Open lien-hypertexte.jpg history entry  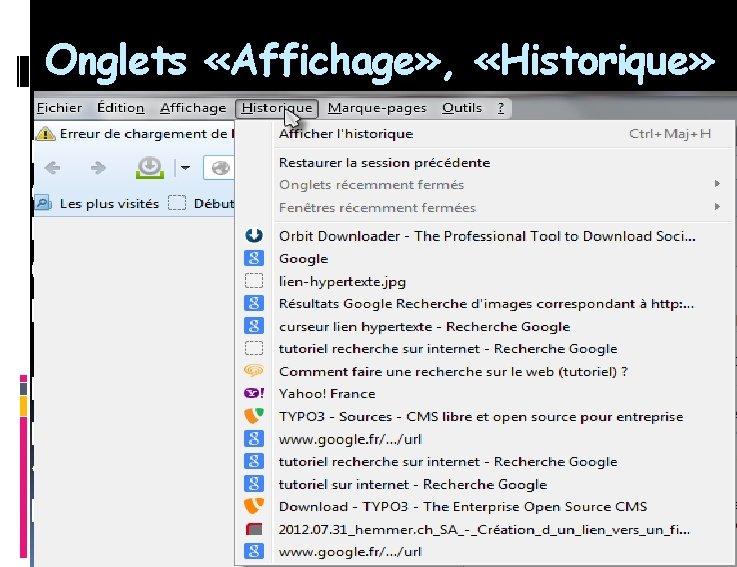click(x=484, y=281)
